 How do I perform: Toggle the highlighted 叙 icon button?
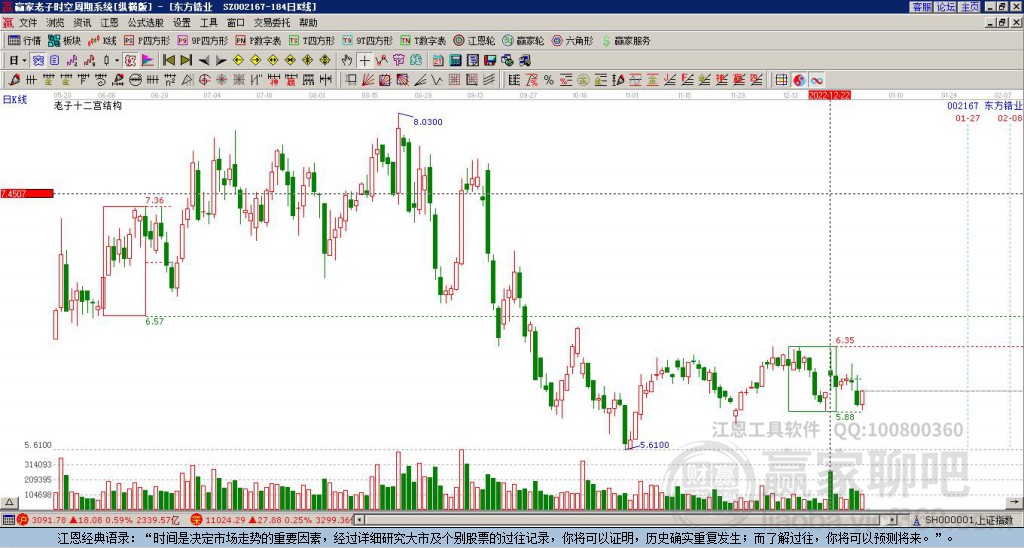pyautogui.click(x=130, y=61)
